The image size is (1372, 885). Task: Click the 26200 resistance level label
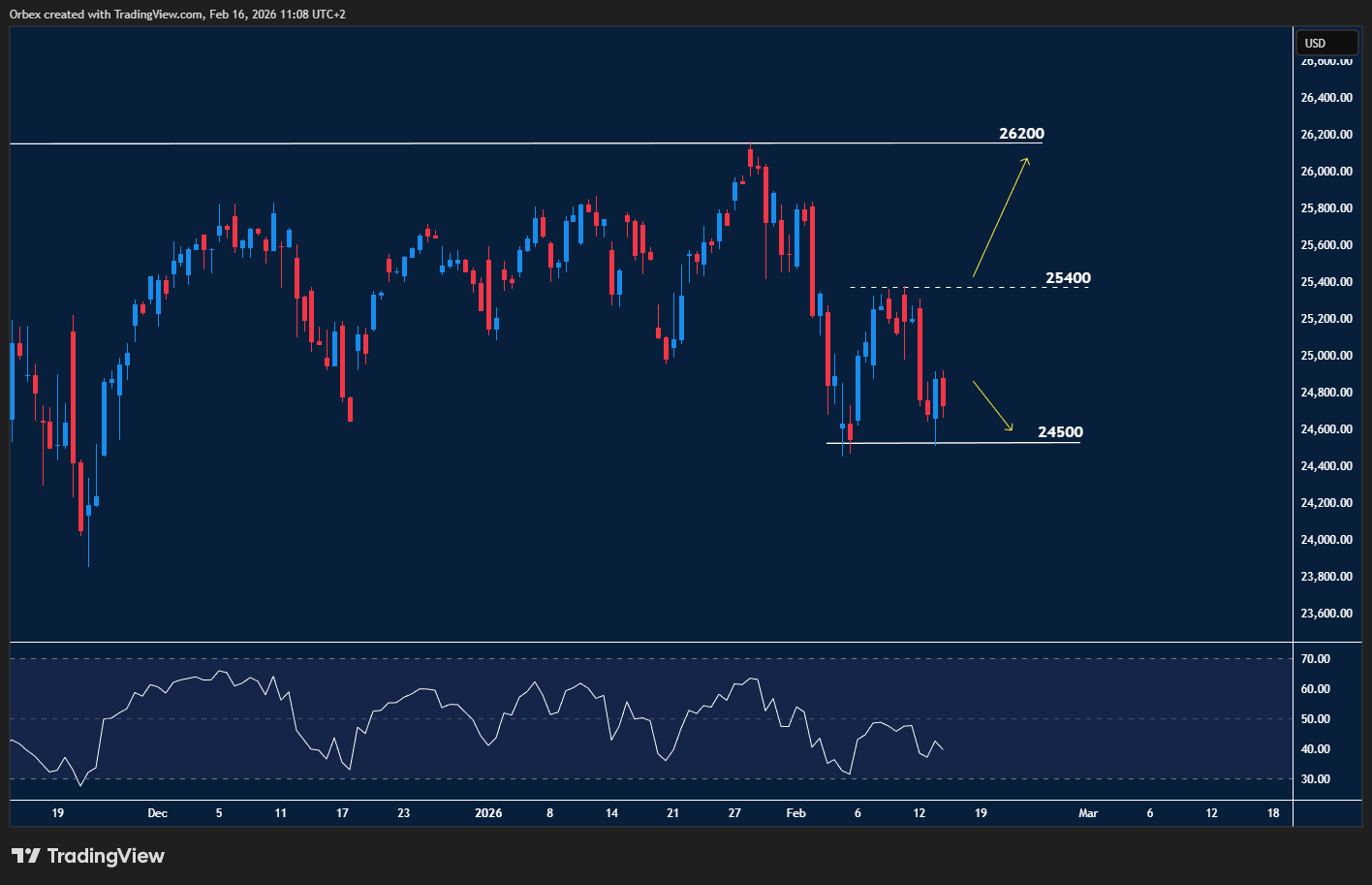pyautogui.click(x=1021, y=134)
